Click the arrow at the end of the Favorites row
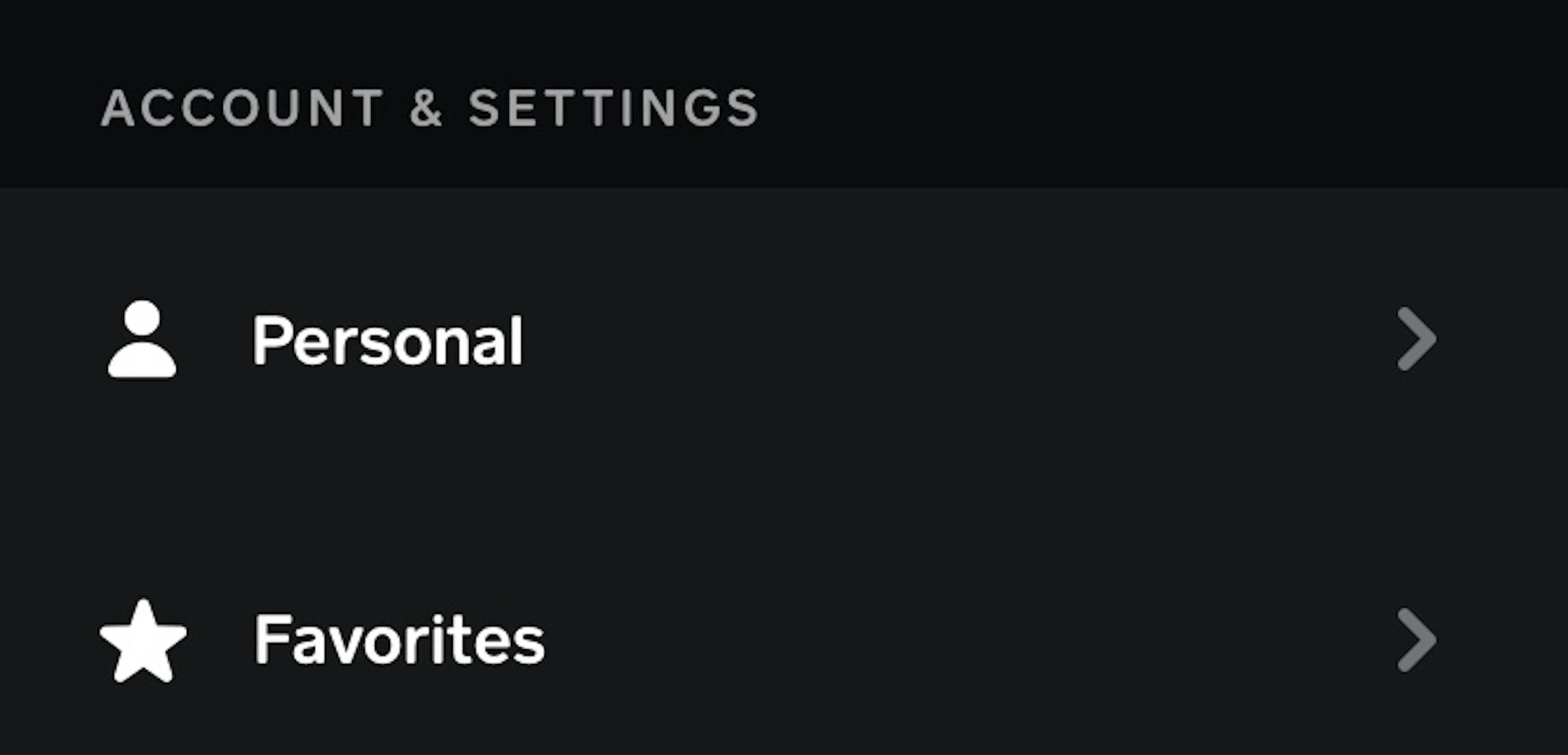 1416,641
